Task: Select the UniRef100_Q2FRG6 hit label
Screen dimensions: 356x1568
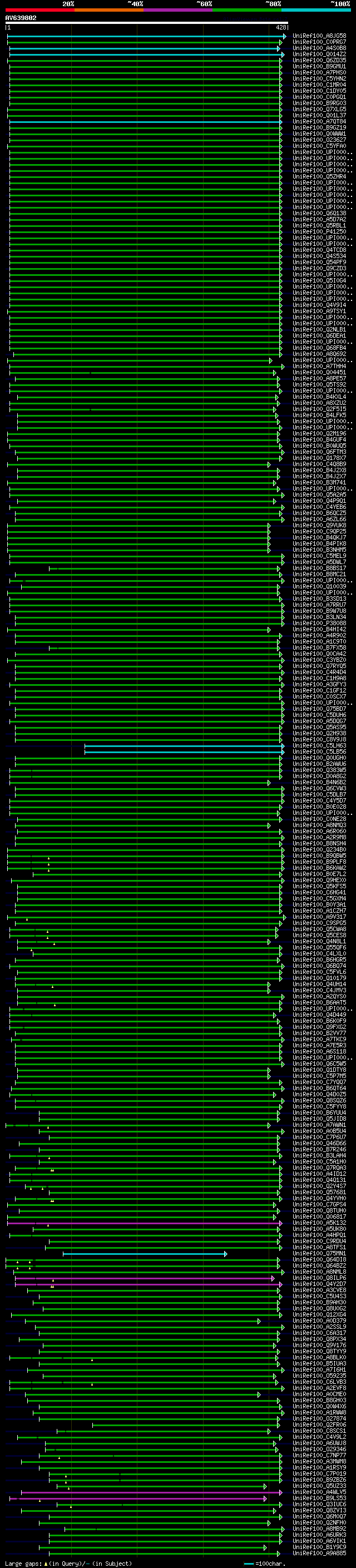Action: (319, 1424)
